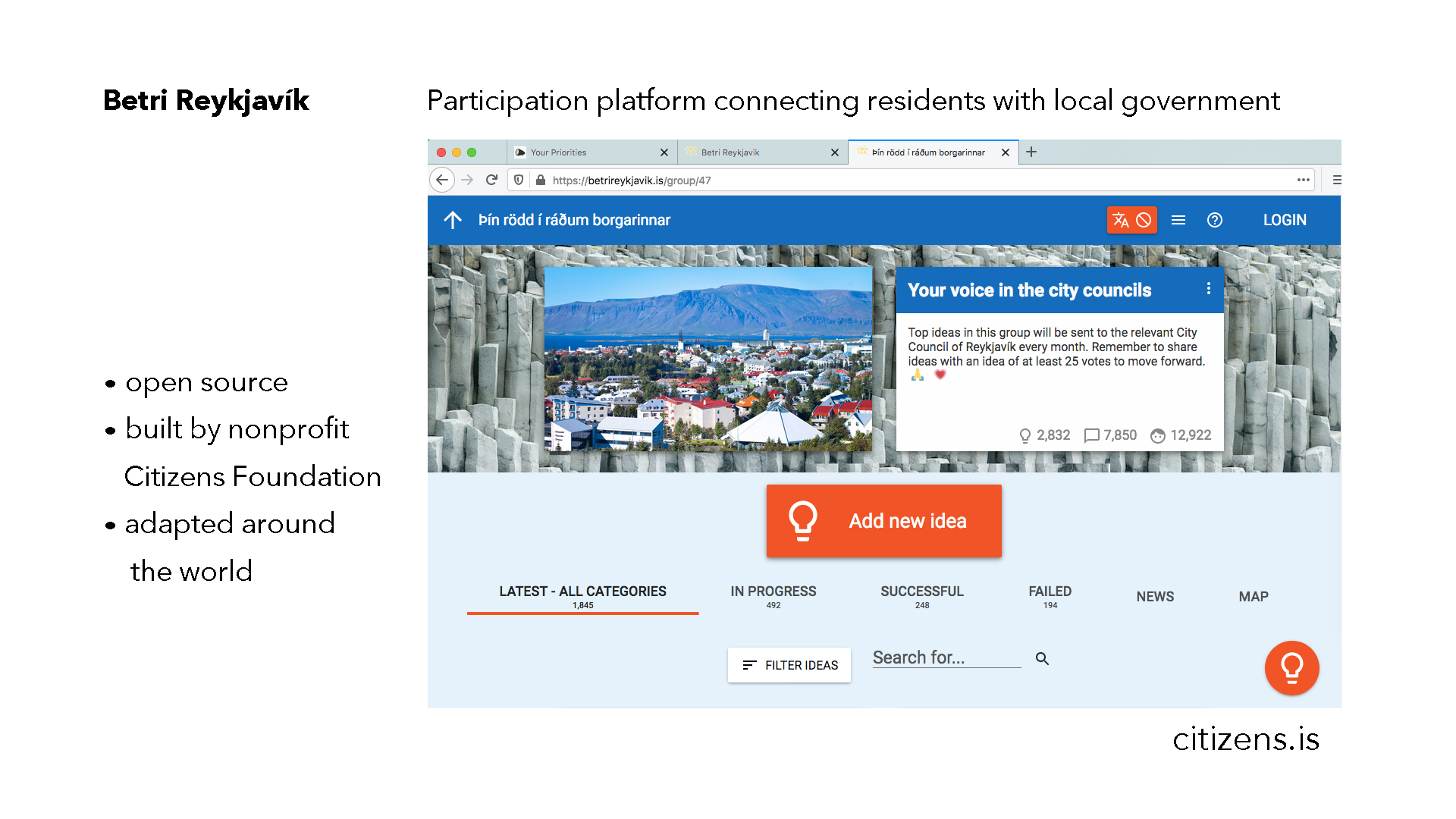Close the Betri Reykjavik tab
This screenshot has height=819, width=1456.
coord(835,152)
